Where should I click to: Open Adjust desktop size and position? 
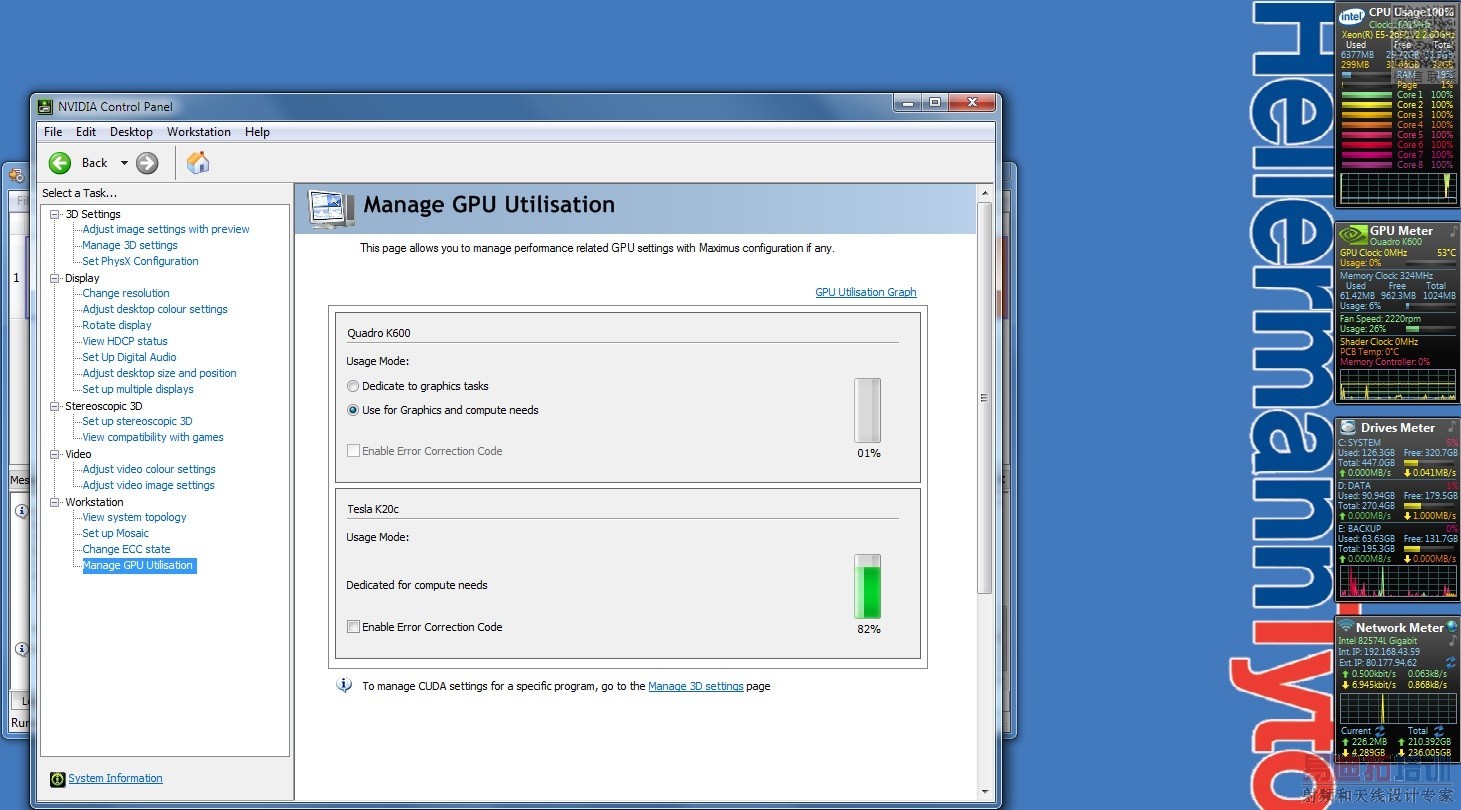coord(159,373)
